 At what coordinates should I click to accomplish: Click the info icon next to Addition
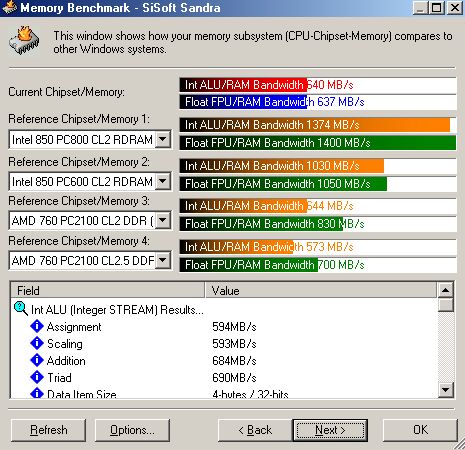coord(37,360)
